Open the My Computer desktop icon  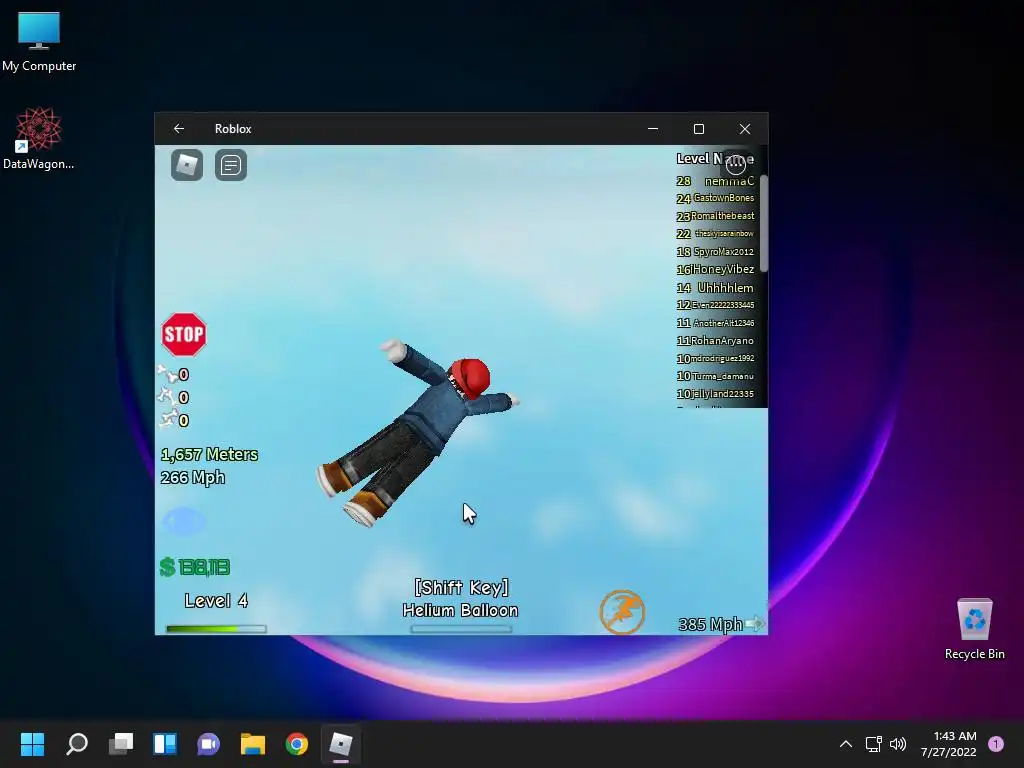point(39,40)
